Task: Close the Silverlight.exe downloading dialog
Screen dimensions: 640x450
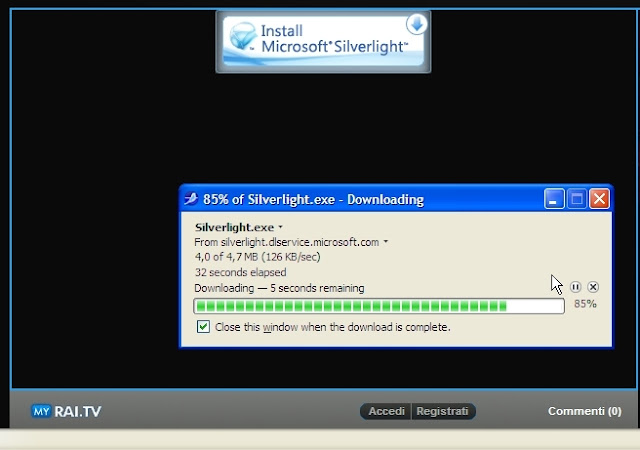Action: 599,199
